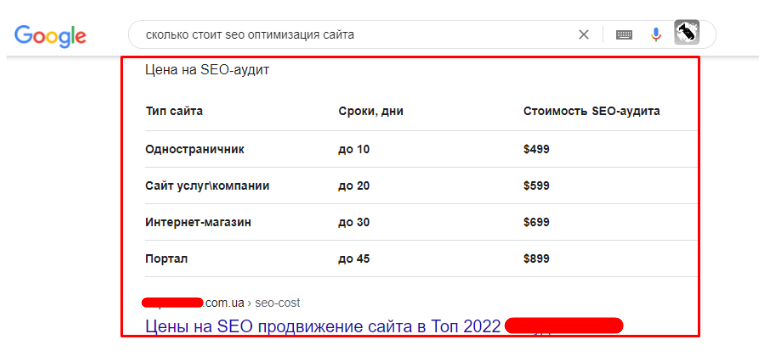This screenshot has width=766, height=364.
Task: Click the 'Сроки, дни' column header
Action: click(x=371, y=112)
